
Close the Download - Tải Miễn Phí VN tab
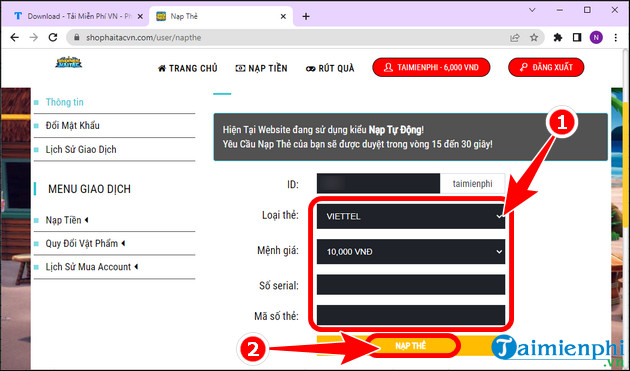point(140,16)
